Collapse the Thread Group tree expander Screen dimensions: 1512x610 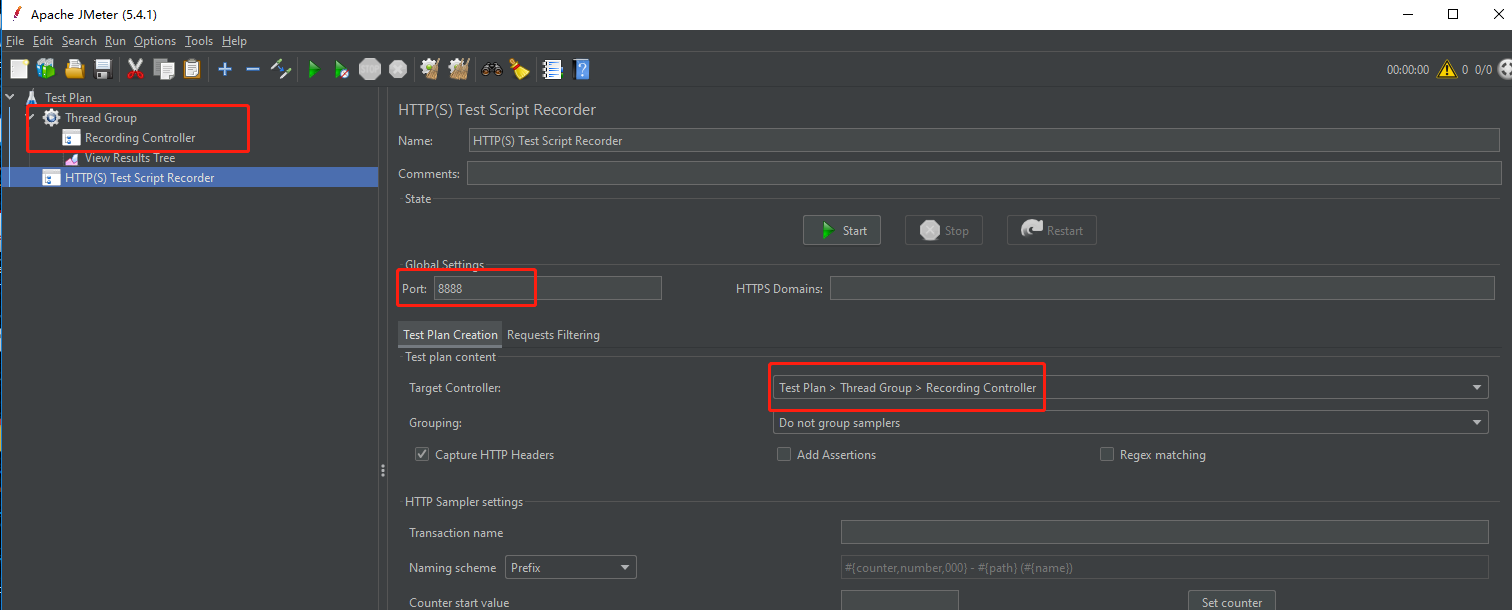point(30,117)
